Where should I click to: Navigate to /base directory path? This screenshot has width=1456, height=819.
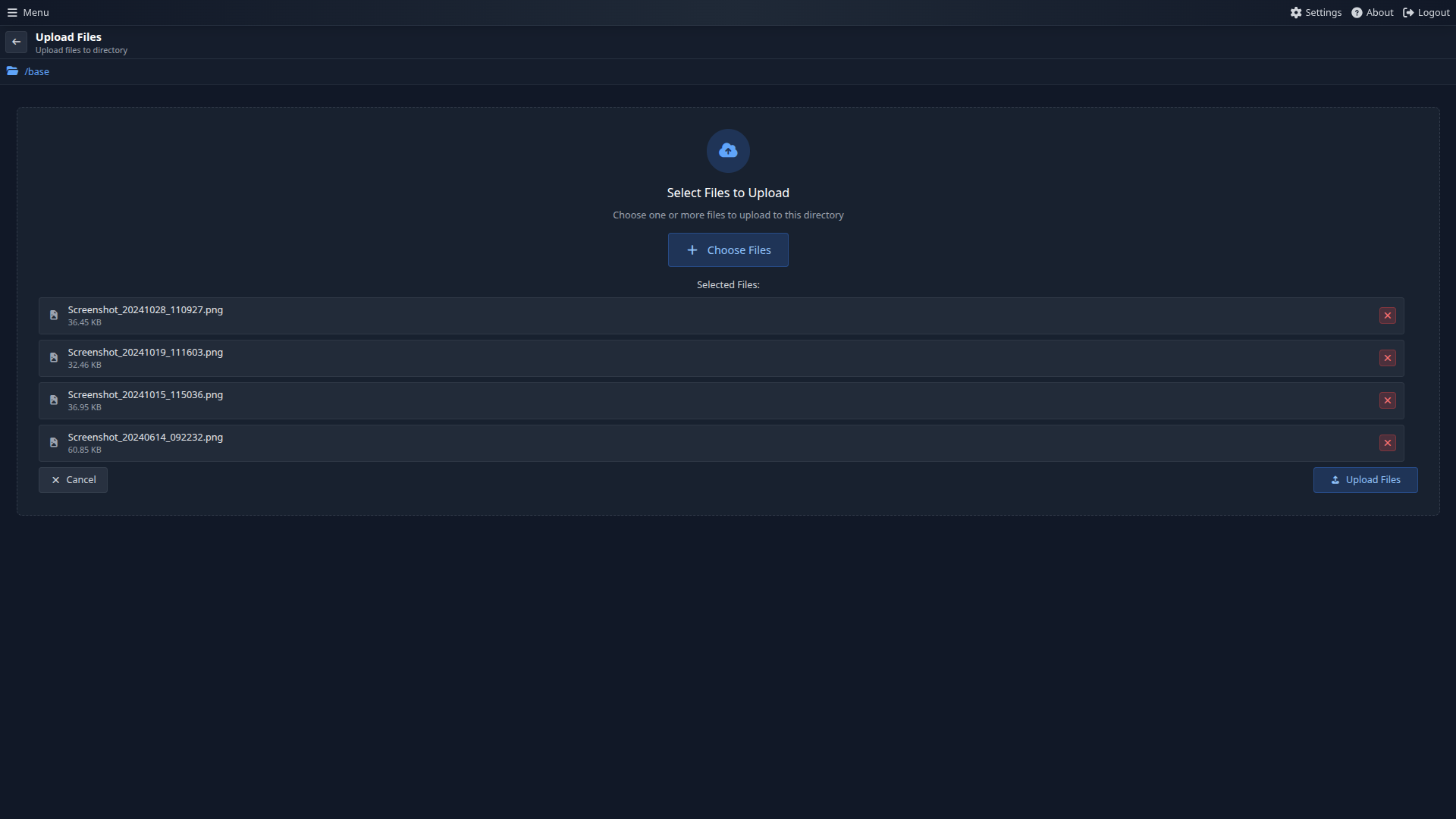coord(37,72)
